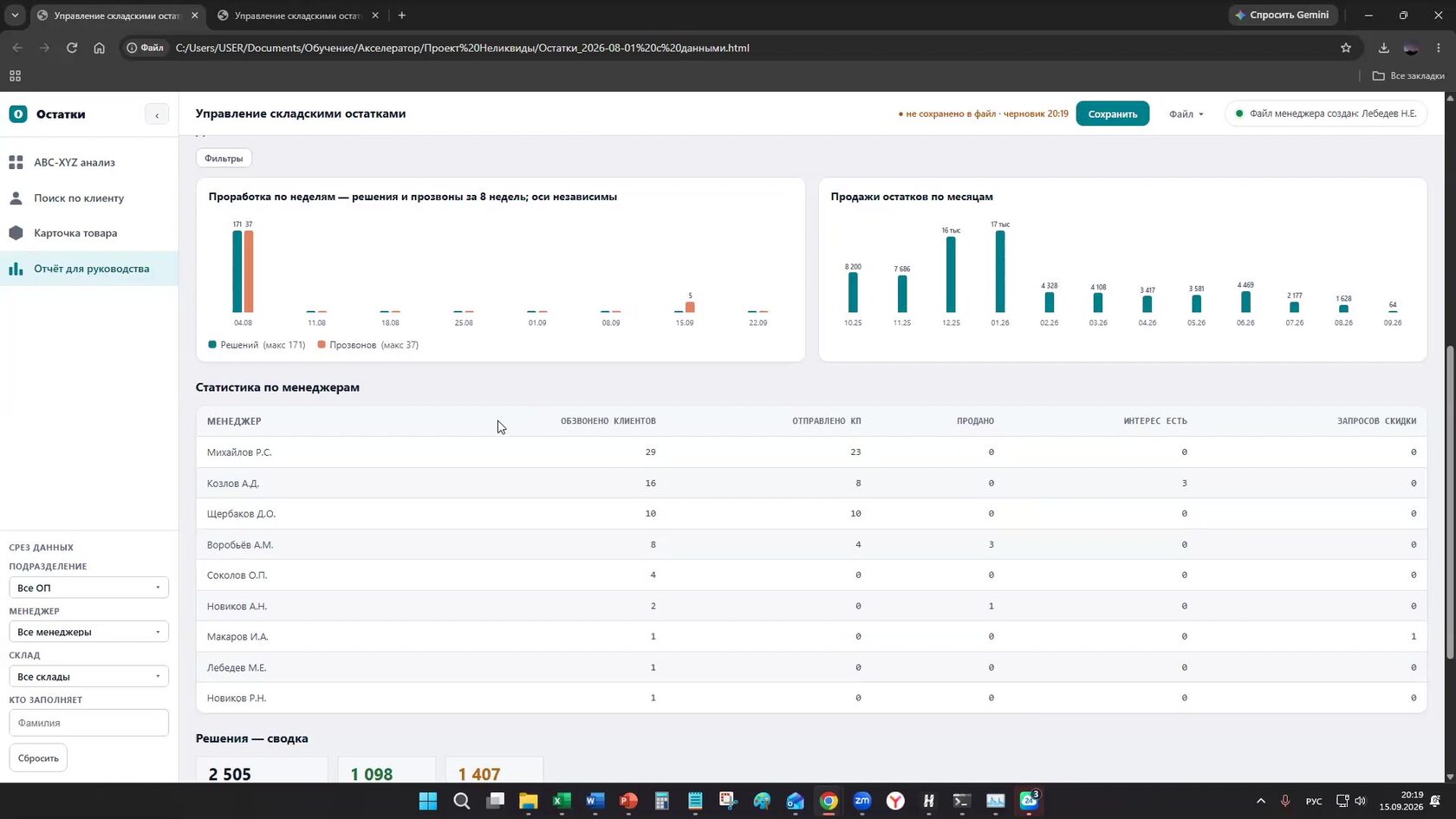Open the tab search dropdown
The width and height of the screenshot is (1456, 819).
point(15,16)
